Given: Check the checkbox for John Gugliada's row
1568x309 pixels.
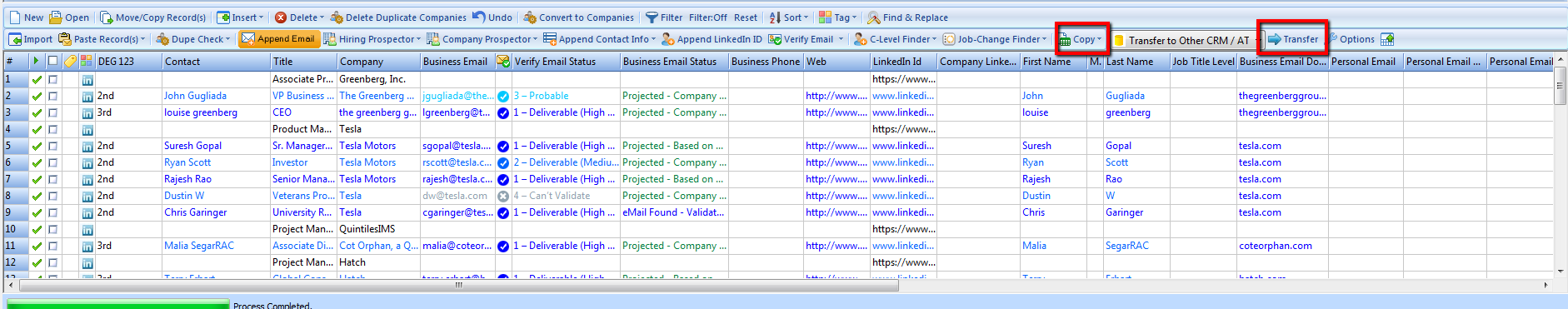Looking at the screenshot, I should (x=53, y=97).
